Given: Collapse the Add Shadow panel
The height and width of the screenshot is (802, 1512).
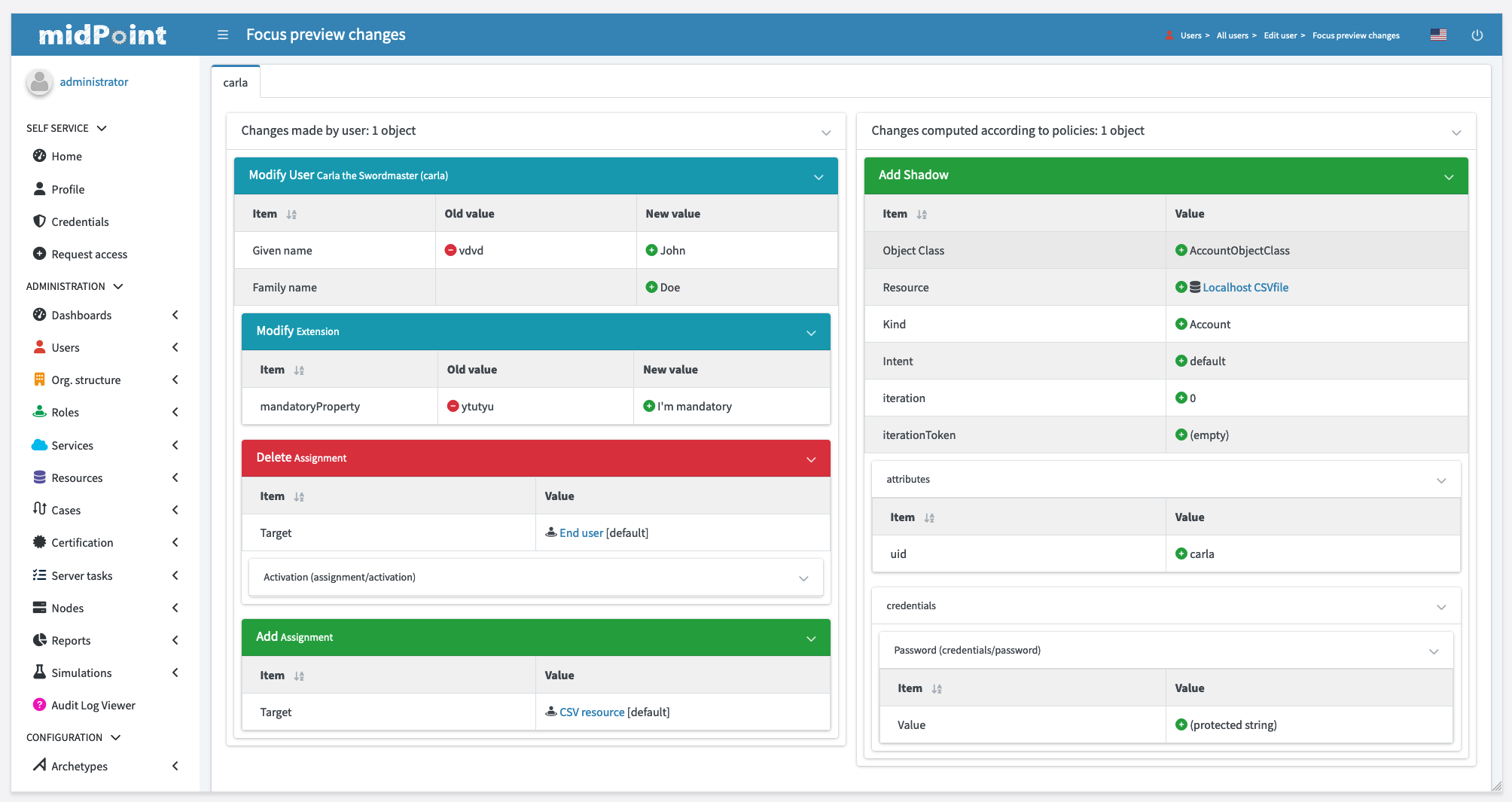Looking at the screenshot, I should pyautogui.click(x=1448, y=177).
